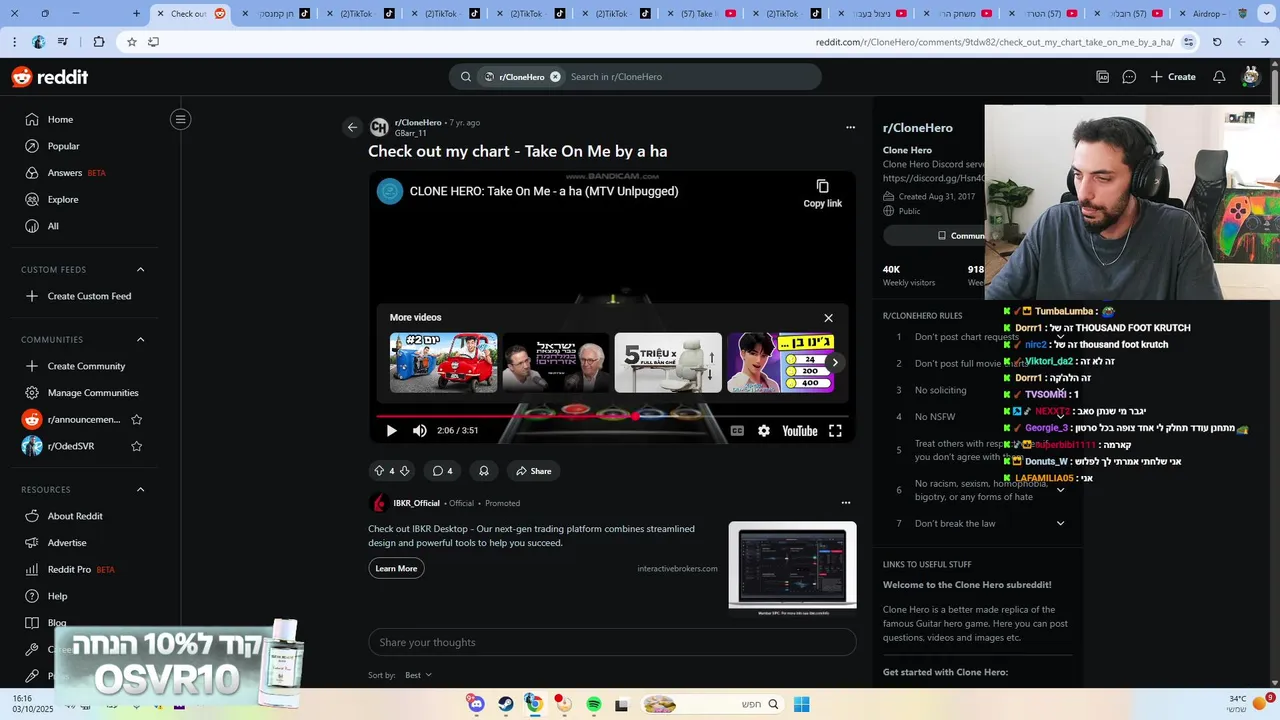Viewport: 1280px width, 720px height.
Task: Open Reddit notifications bell
Action: pos(1219,77)
